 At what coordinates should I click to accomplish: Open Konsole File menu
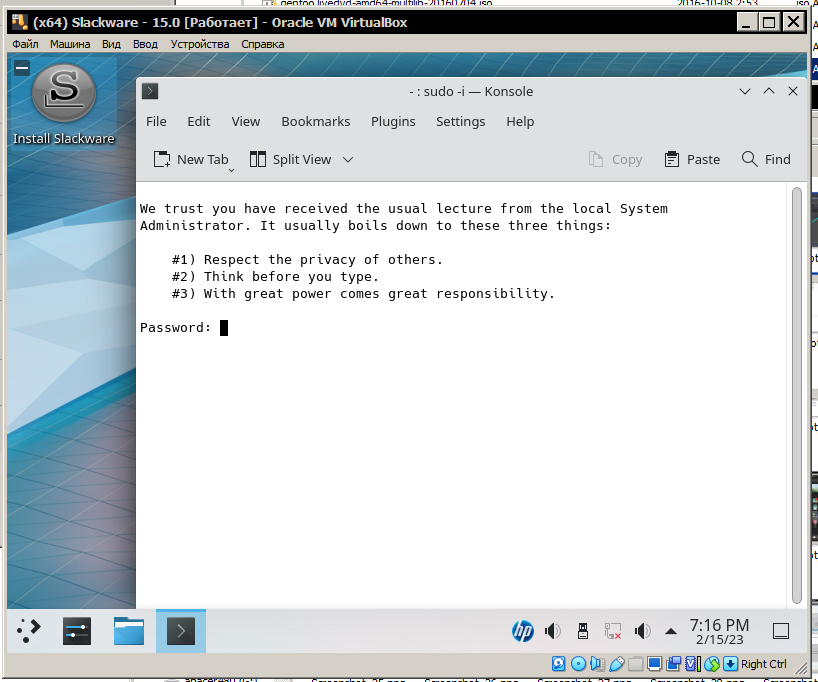[156, 121]
